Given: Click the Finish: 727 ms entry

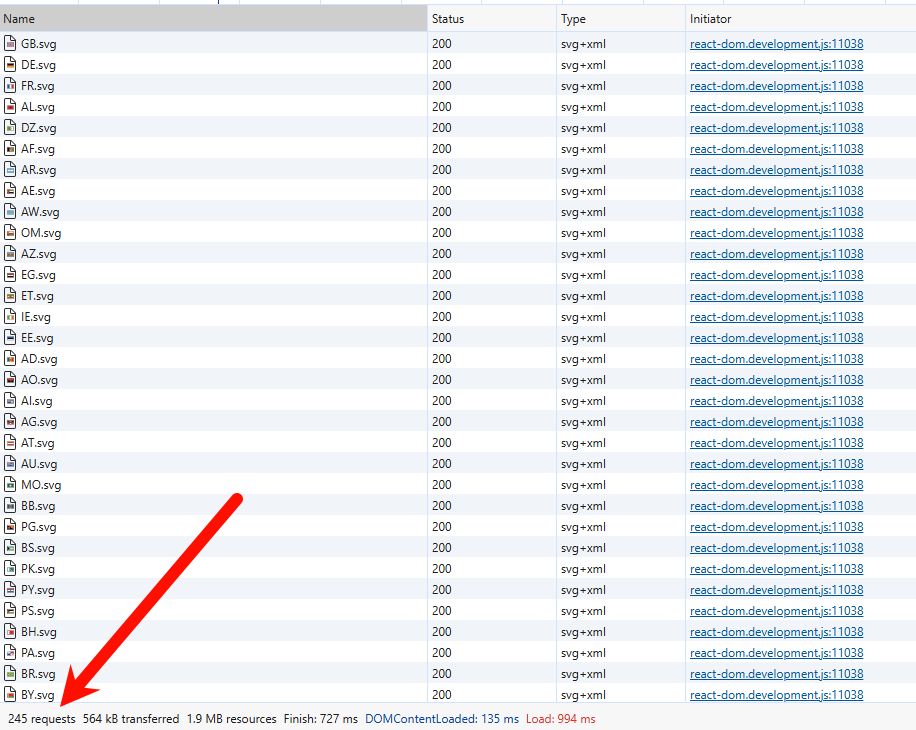Looking at the screenshot, I should click(321, 719).
